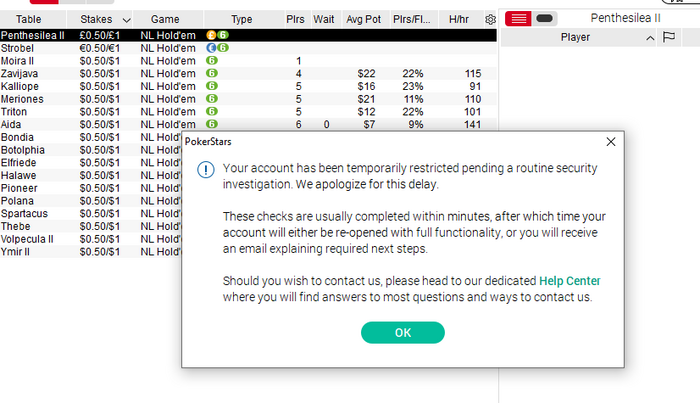Click the 6-max icon on Kalliope row

212,86
